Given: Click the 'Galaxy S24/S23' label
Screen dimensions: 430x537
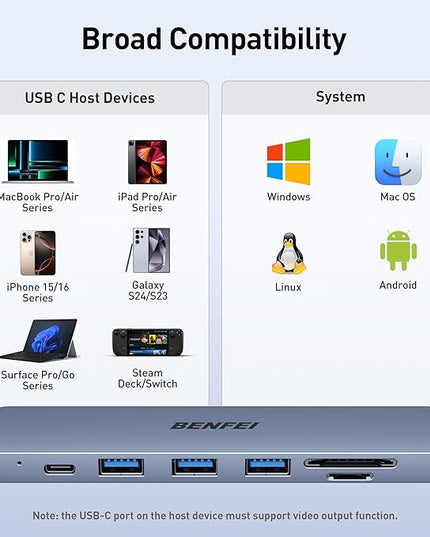Looking at the screenshot, I should [148, 290].
